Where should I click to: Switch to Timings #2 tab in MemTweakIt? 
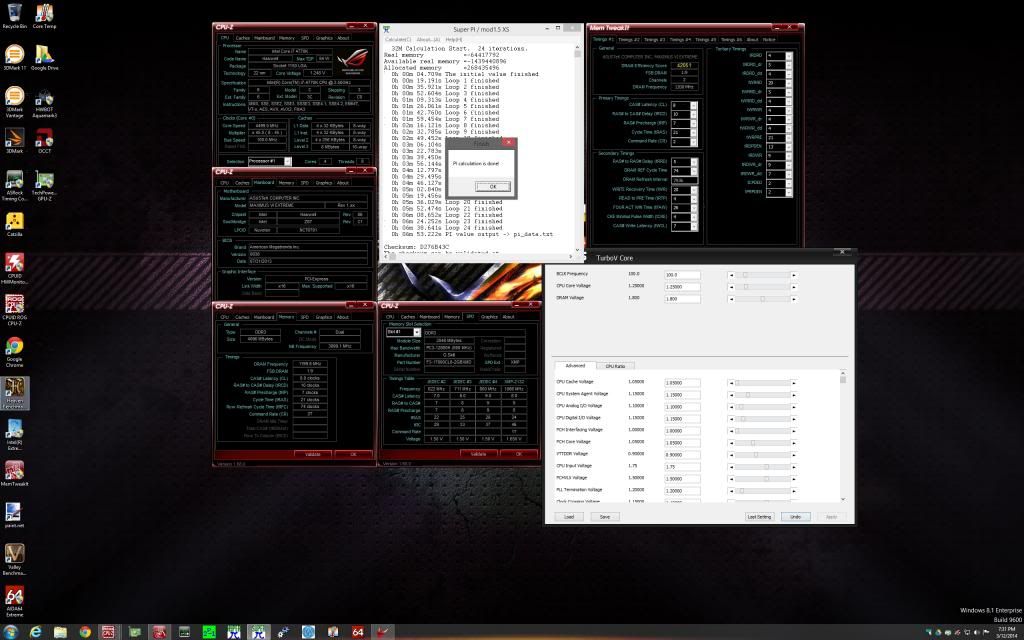[629, 40]
